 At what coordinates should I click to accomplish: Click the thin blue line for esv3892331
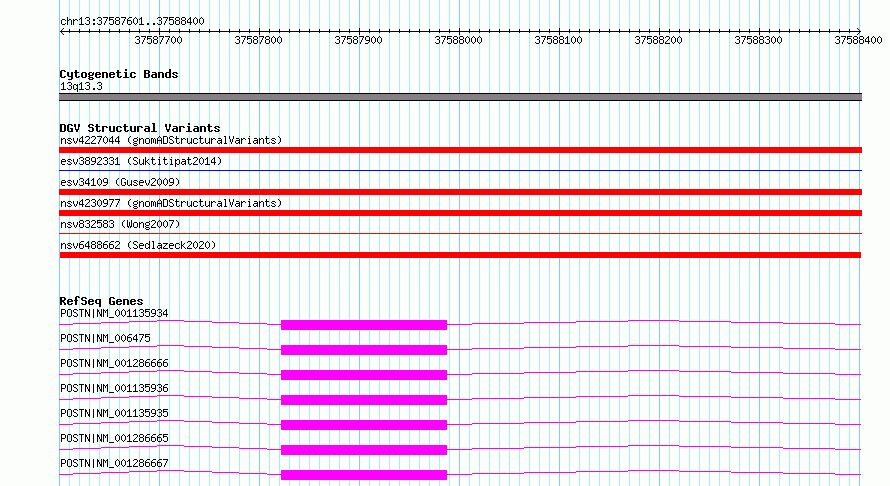(x=460, y=170)
